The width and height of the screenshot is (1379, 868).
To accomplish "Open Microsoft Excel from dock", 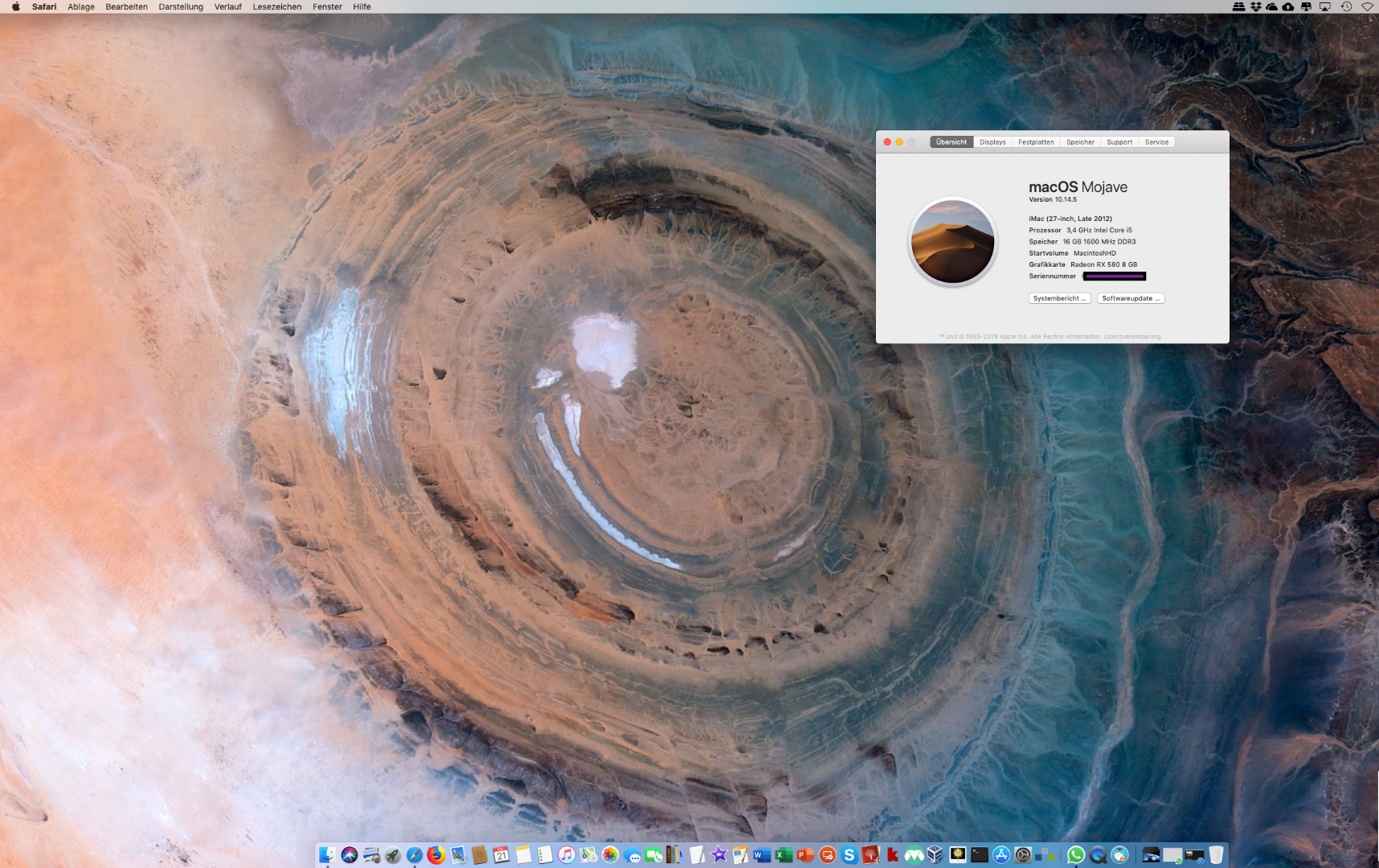I will (x=784, y=855).
